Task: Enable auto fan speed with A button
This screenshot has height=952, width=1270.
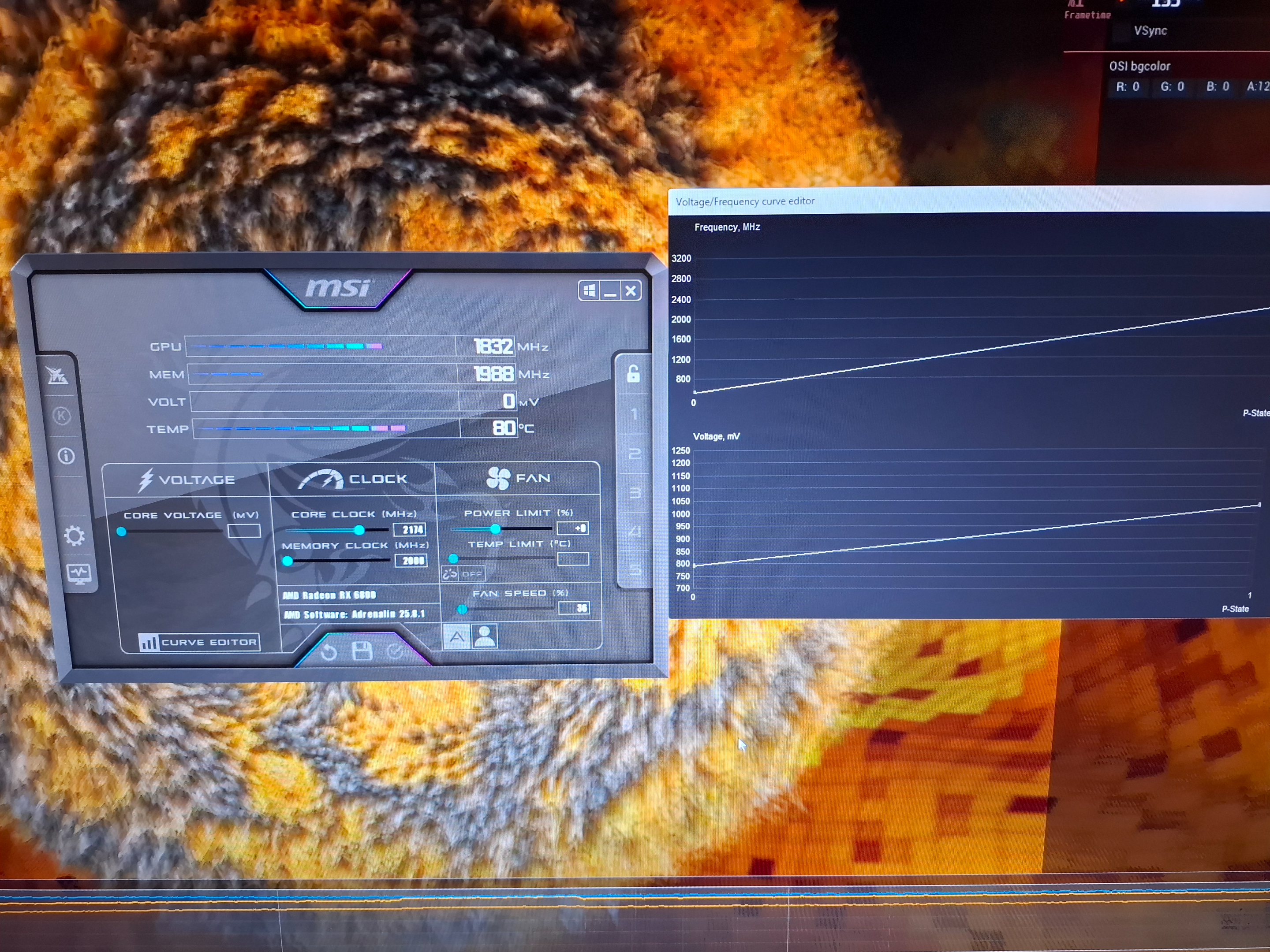Action: click(x=457, y=636)
